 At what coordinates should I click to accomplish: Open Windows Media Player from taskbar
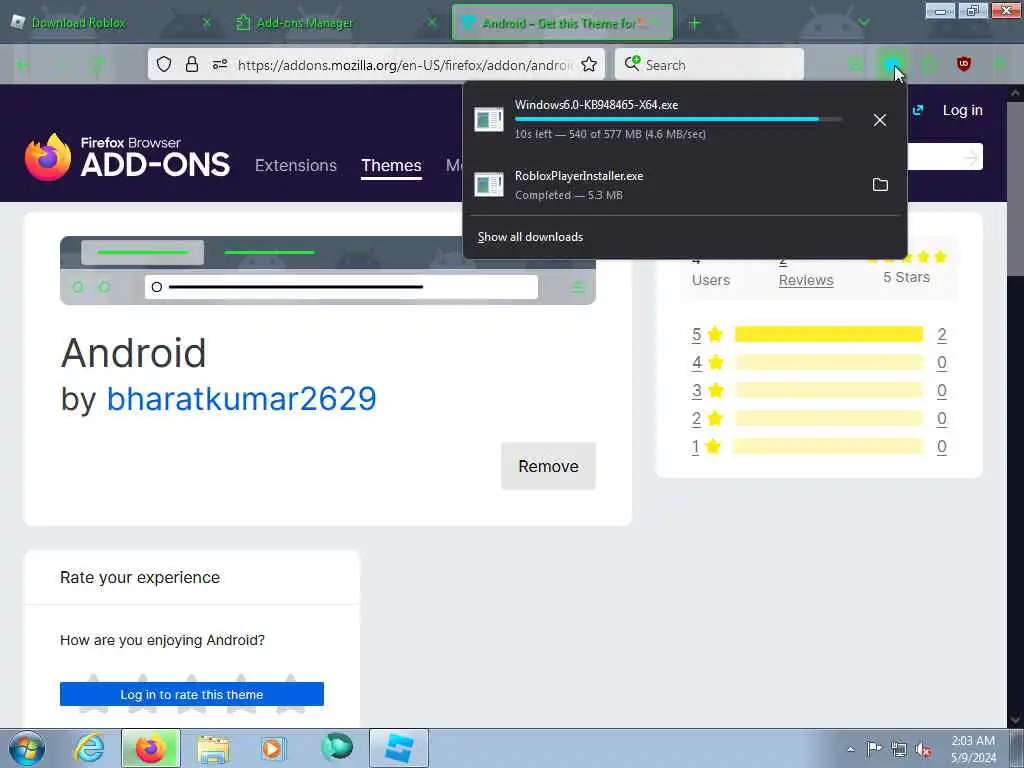272,748
